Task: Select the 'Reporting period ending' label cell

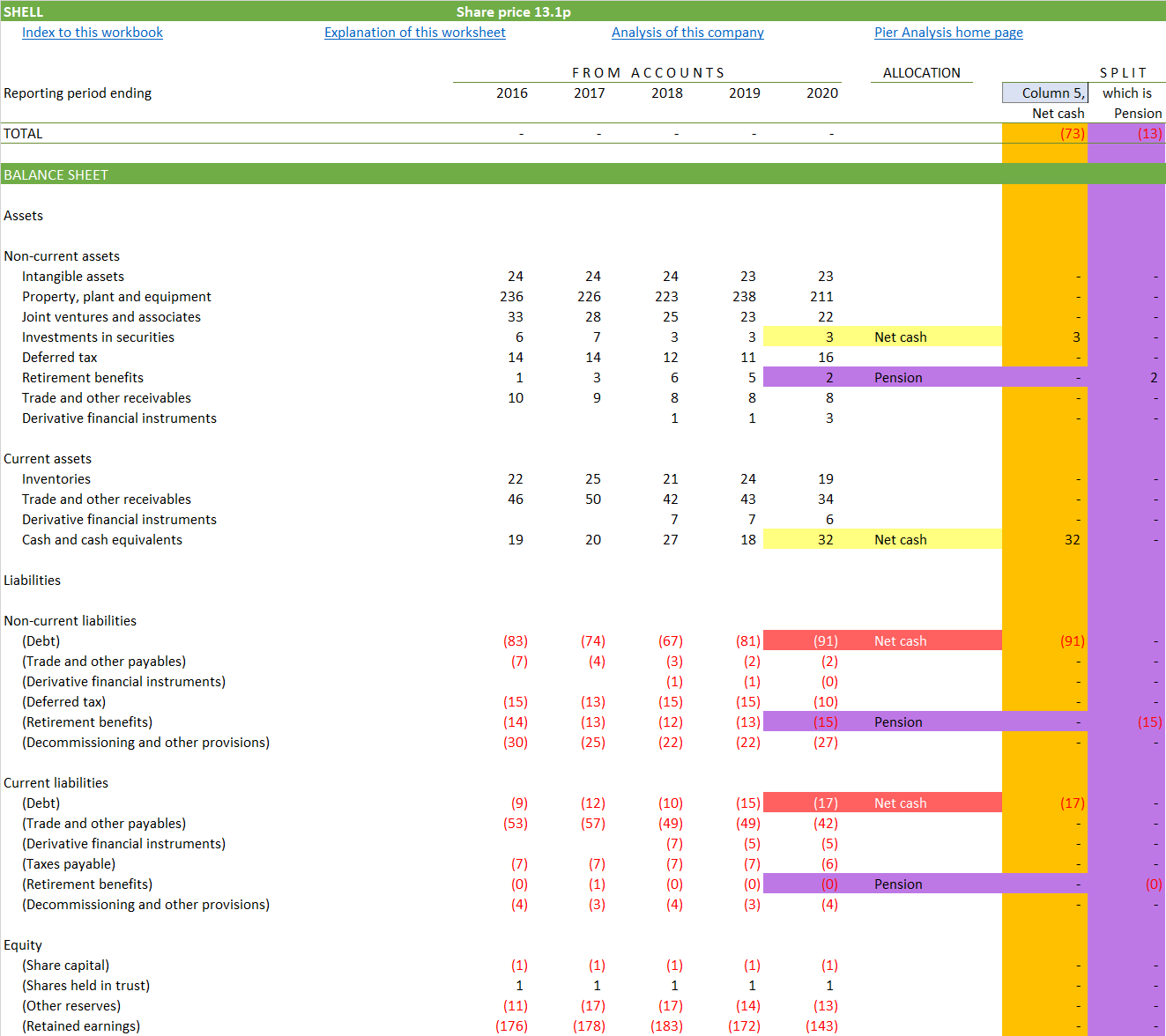Action: point(78,92)
